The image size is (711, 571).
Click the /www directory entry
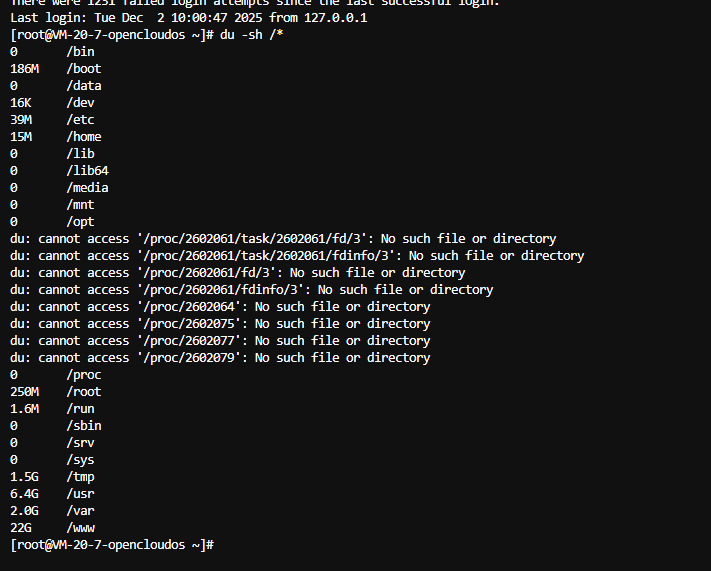click(80, 528)
